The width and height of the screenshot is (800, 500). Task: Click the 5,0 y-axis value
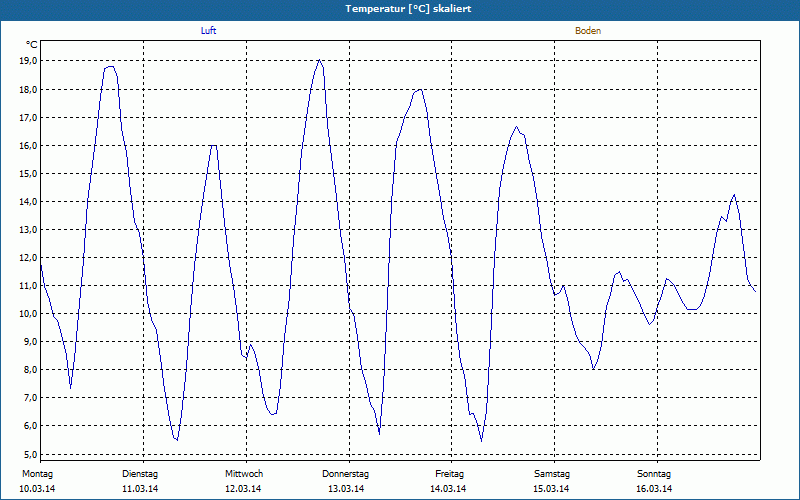pos(31,454)
